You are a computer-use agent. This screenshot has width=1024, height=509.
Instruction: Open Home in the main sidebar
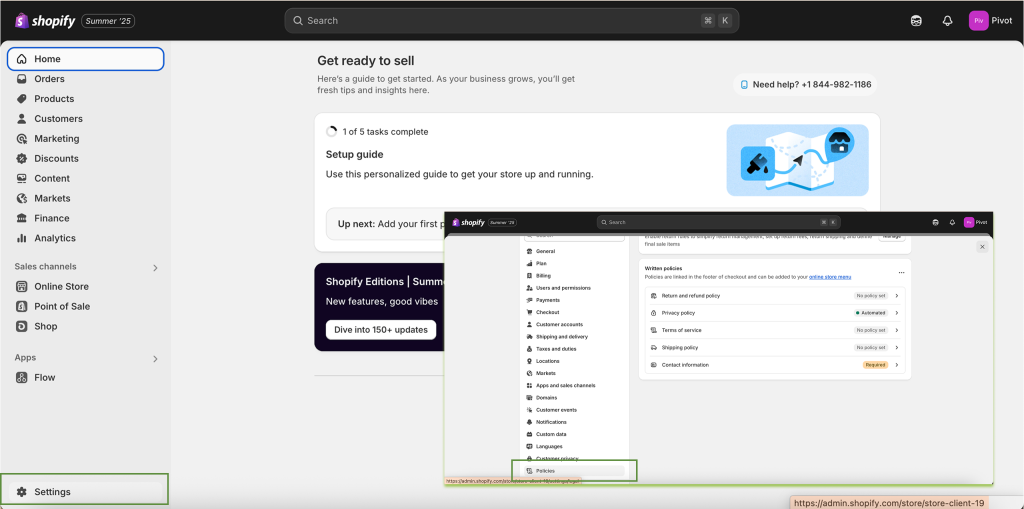click(x=85, y=59)
